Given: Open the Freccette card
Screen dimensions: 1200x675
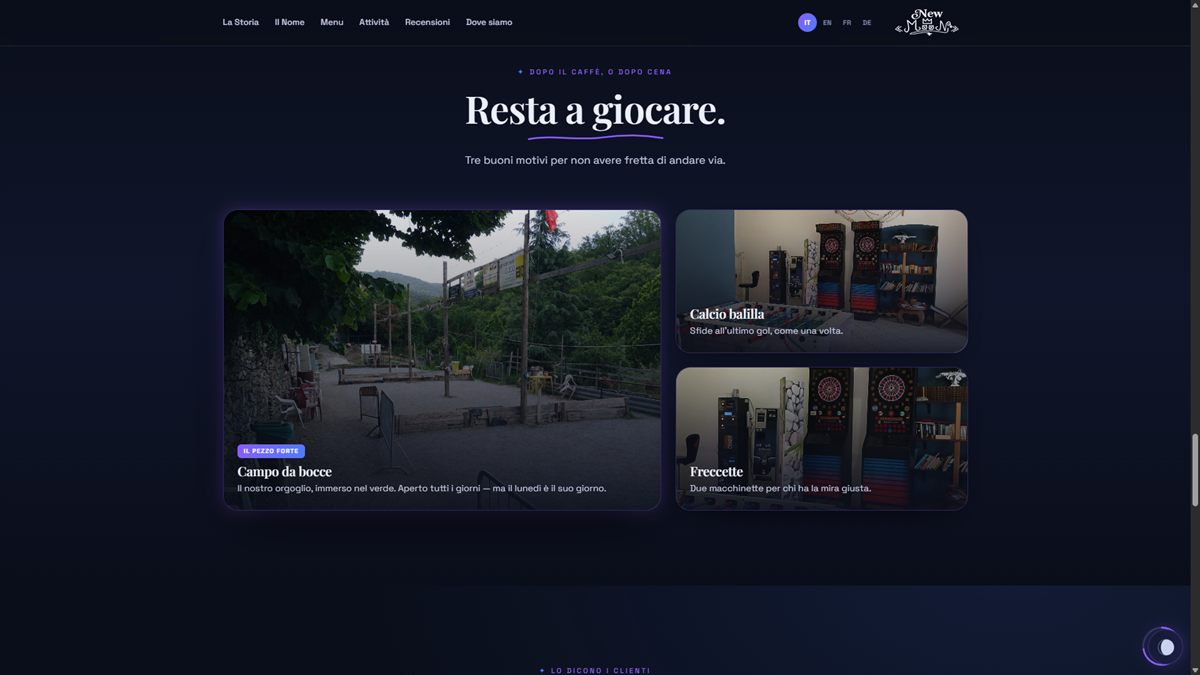Looking at the screenshot, I should tap(822, 439).
